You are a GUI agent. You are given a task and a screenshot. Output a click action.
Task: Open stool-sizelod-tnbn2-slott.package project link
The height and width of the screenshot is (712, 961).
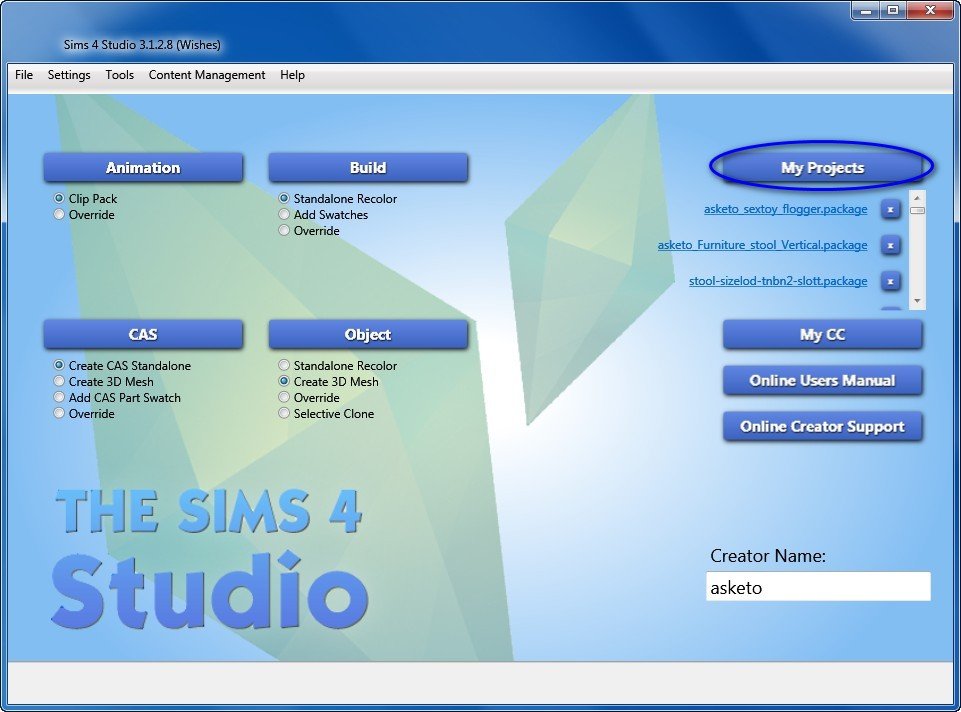tap(778, 281)
